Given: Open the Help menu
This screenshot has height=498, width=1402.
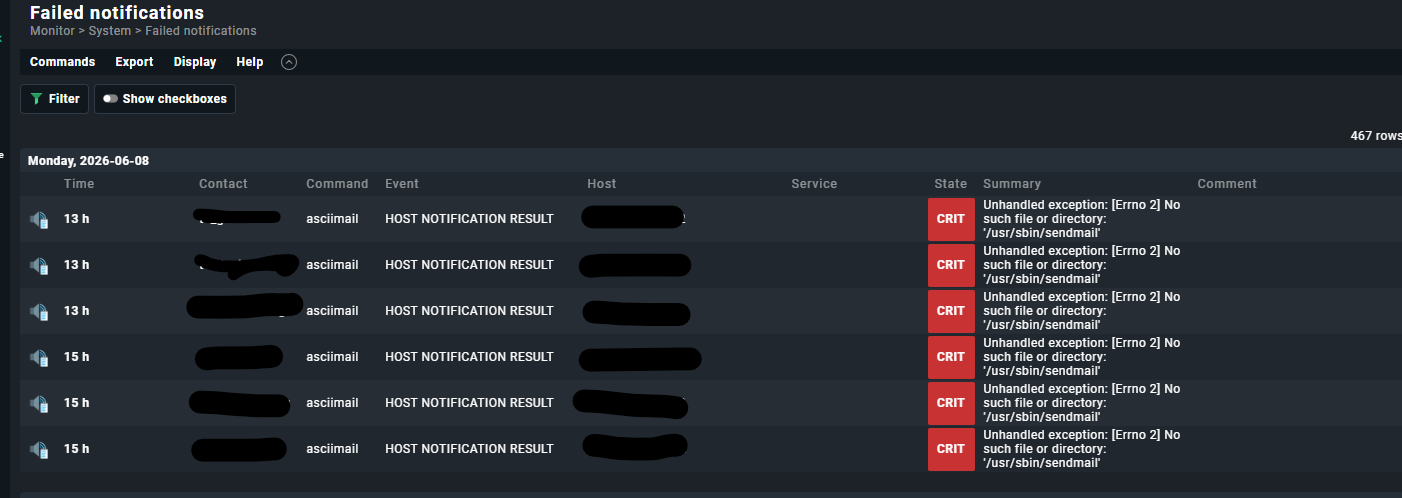Looking at the screenshot, I should pyautogui.click(x=250, y=62).
